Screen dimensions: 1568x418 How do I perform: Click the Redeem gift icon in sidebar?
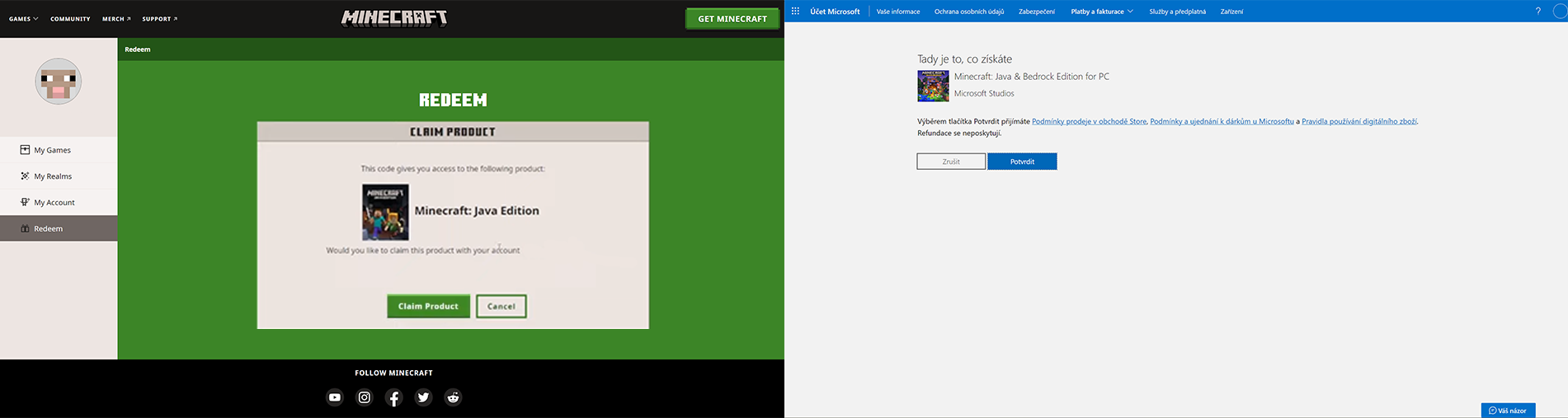pos(25,228)
